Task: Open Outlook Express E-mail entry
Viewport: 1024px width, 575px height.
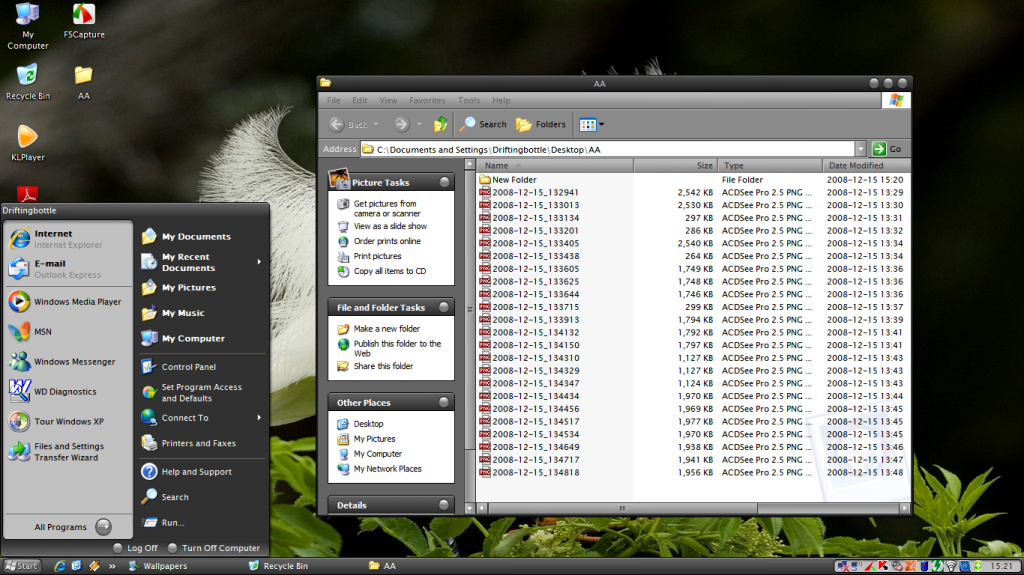Action: pos(68,269)
